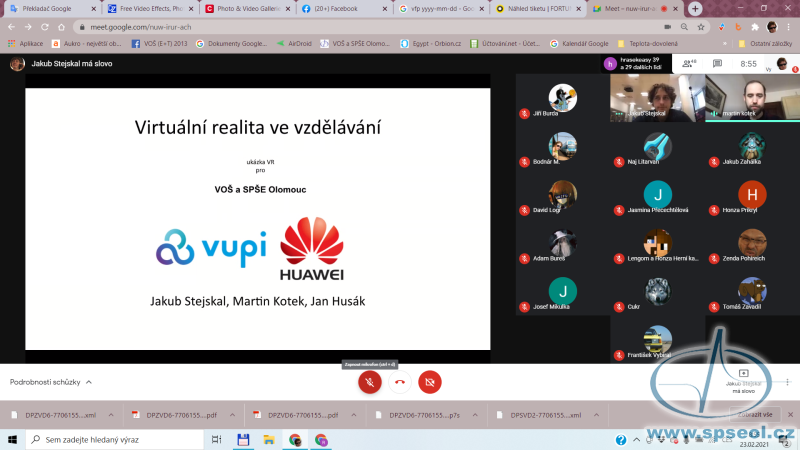Open the Kalendář Google bookmark

(x=579, y=44)
